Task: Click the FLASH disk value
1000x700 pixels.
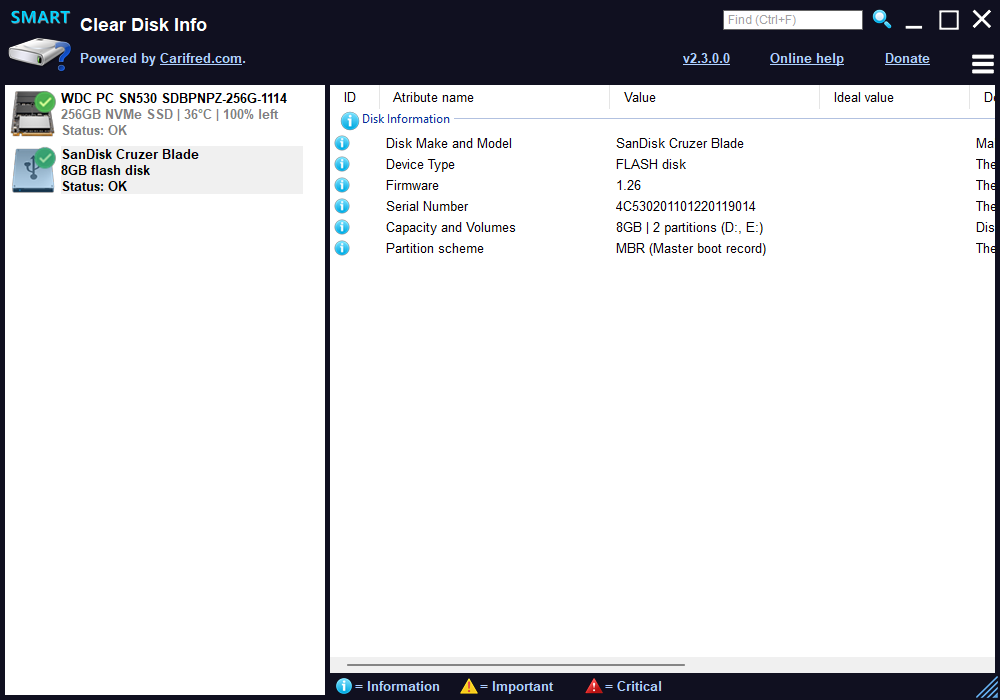Action: (651, 164)
